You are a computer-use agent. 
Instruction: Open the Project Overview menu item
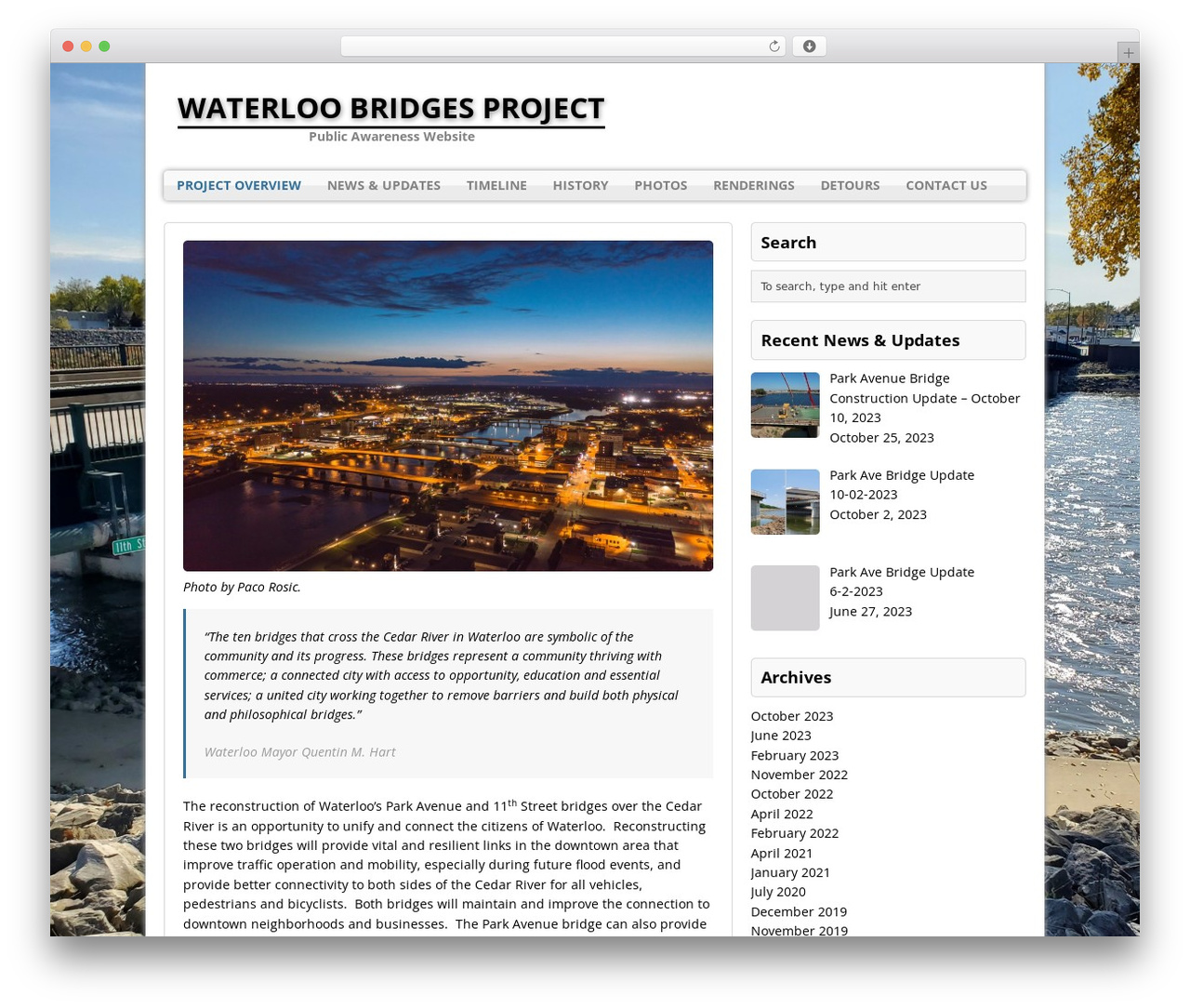(239, 185)
